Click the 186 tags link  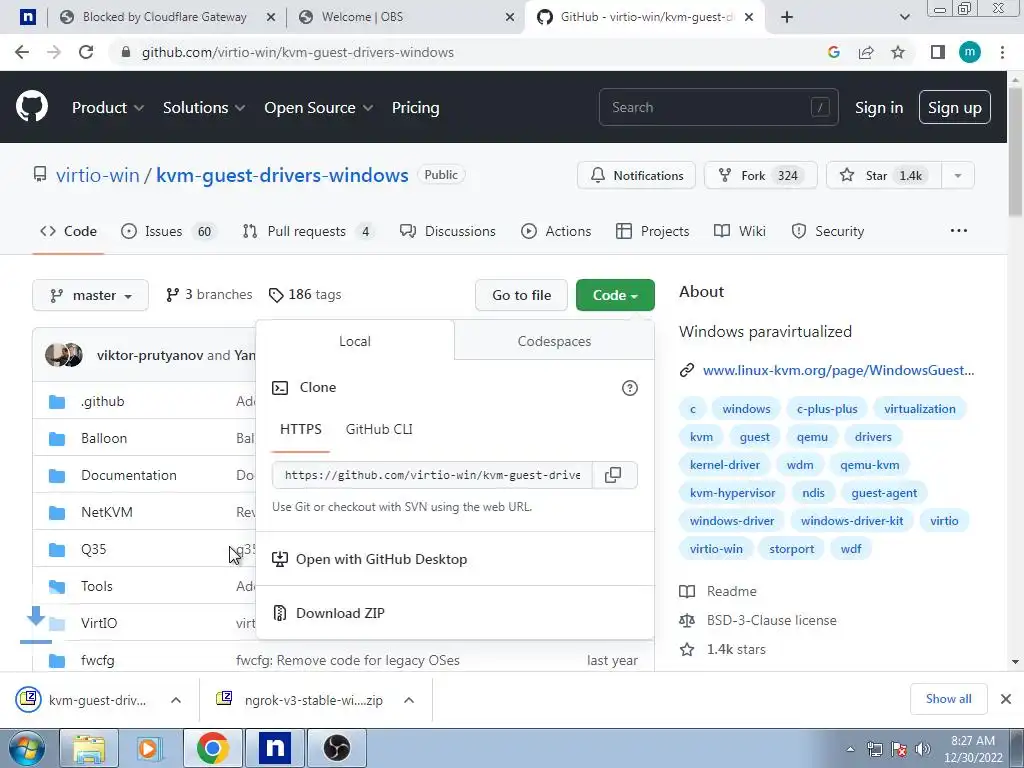click(305, 295)
